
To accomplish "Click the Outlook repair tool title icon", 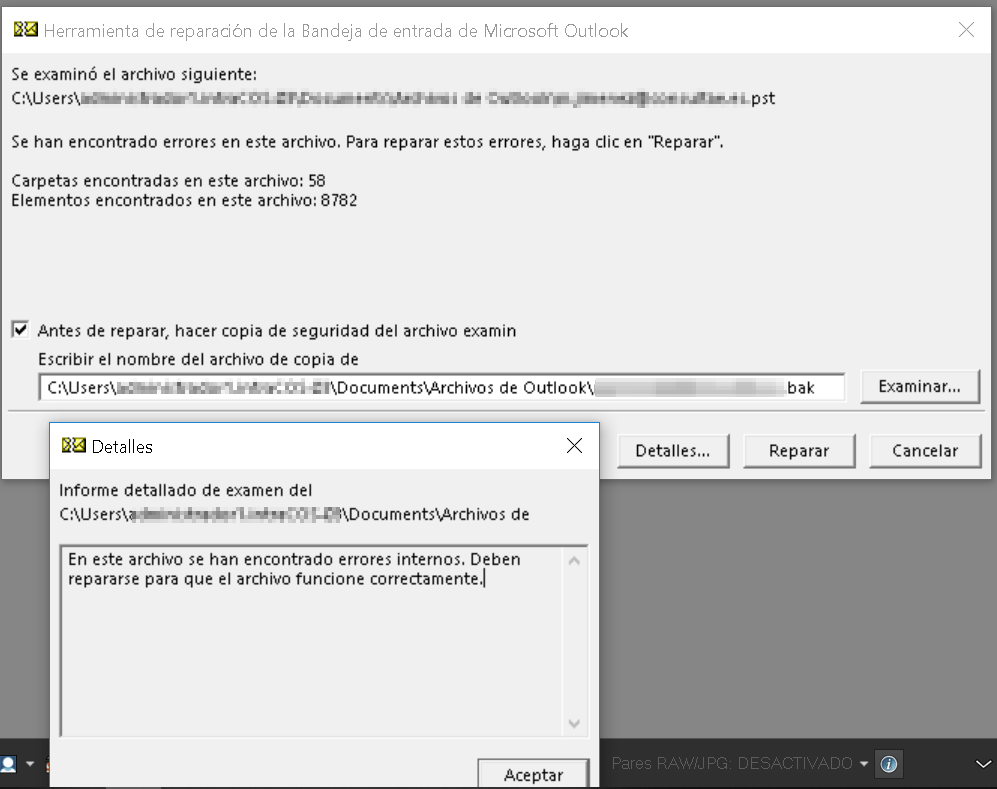I will (26, 29).
